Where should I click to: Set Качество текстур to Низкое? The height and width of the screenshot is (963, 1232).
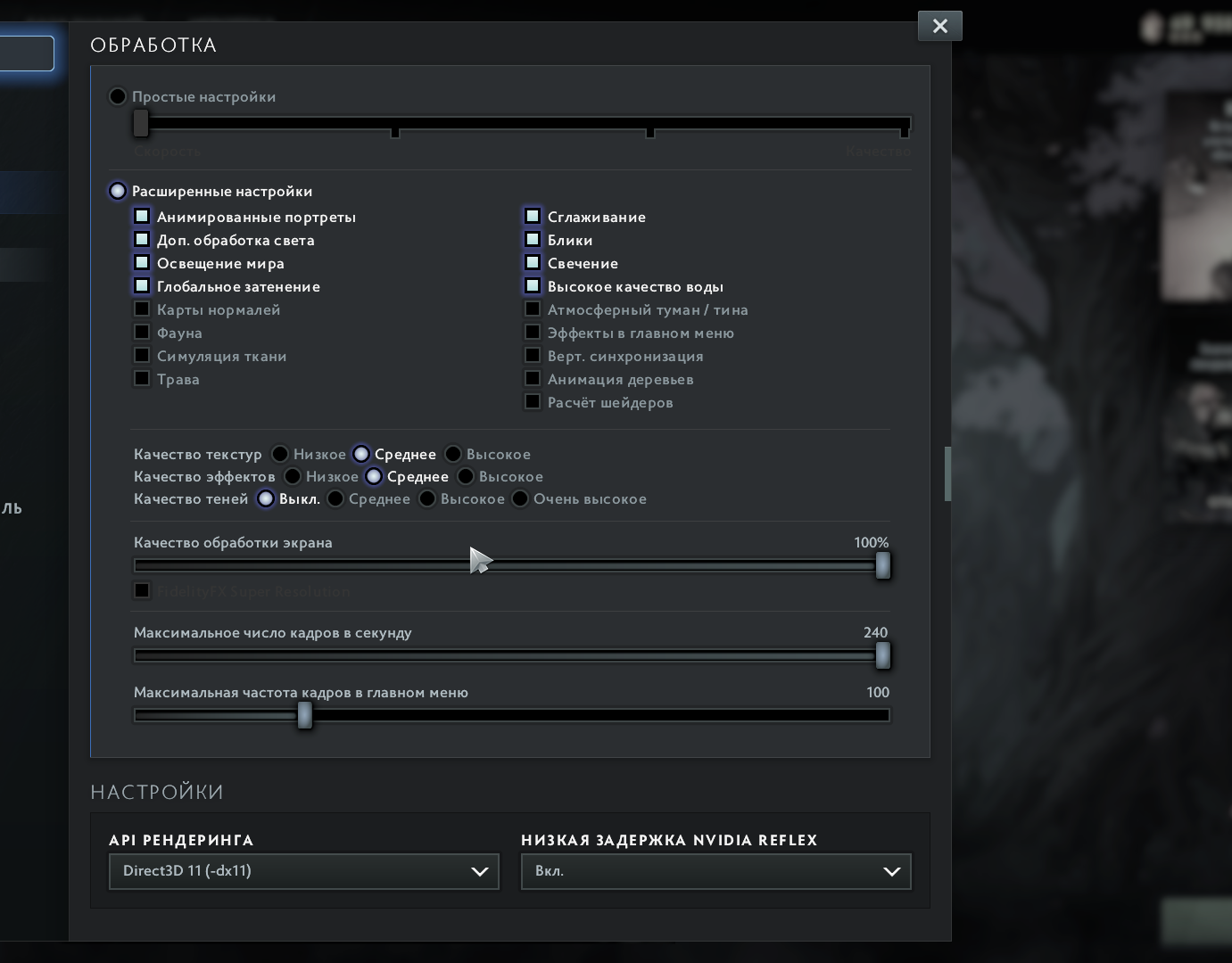(280, 454)
